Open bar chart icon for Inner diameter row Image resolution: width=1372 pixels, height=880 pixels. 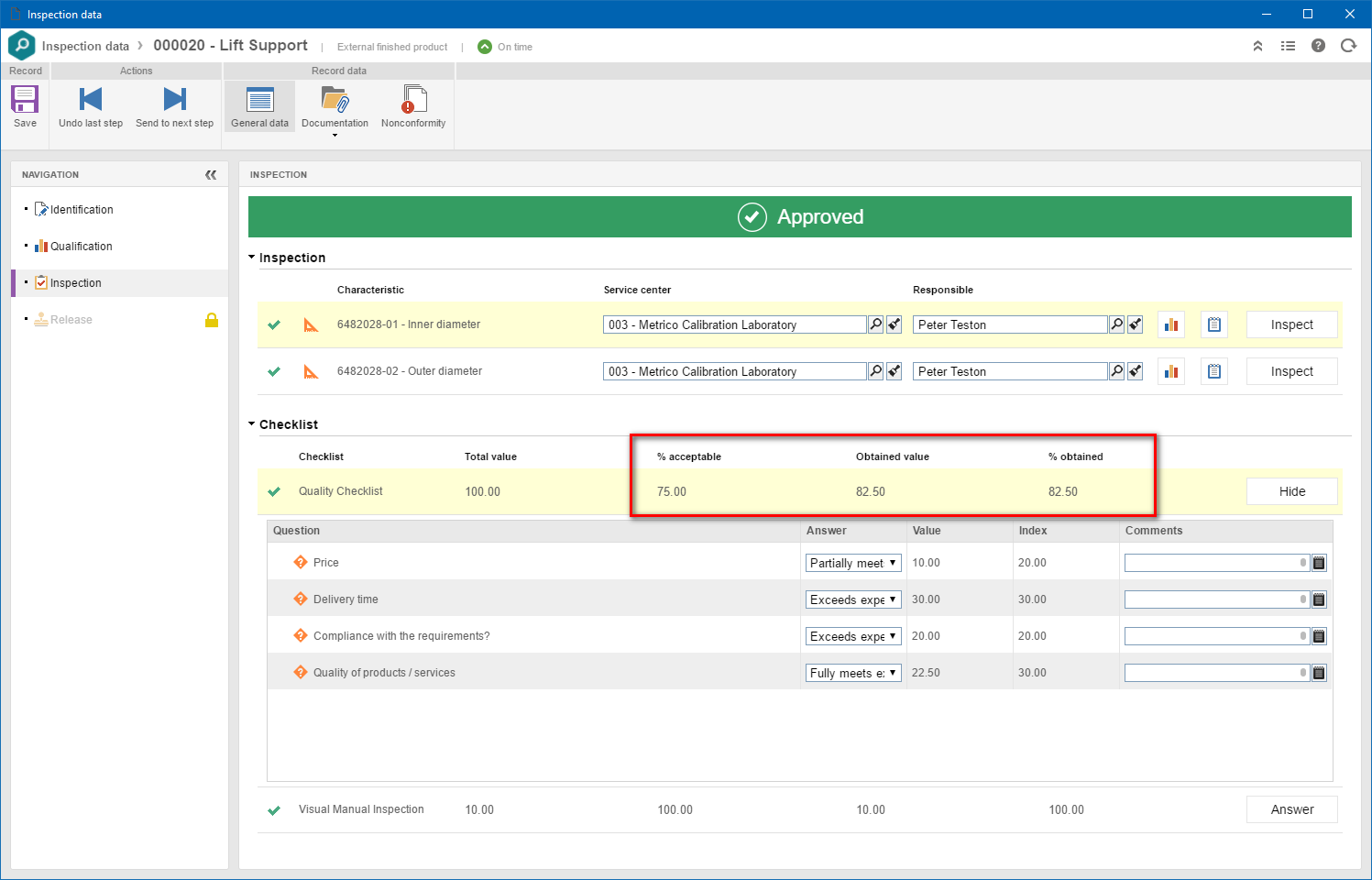pos(1171,324)
